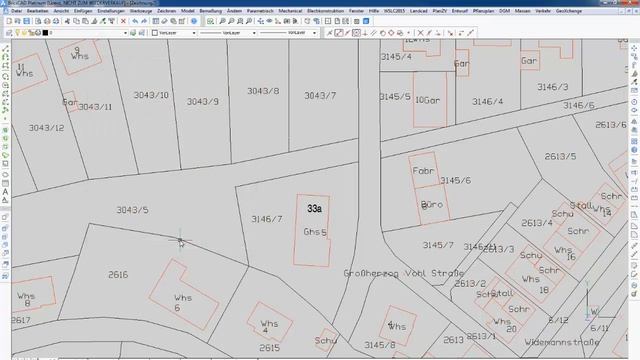Open the DGM menu
Image resolution: width=640 pixels, height=360 pixels.
(504, 11)
